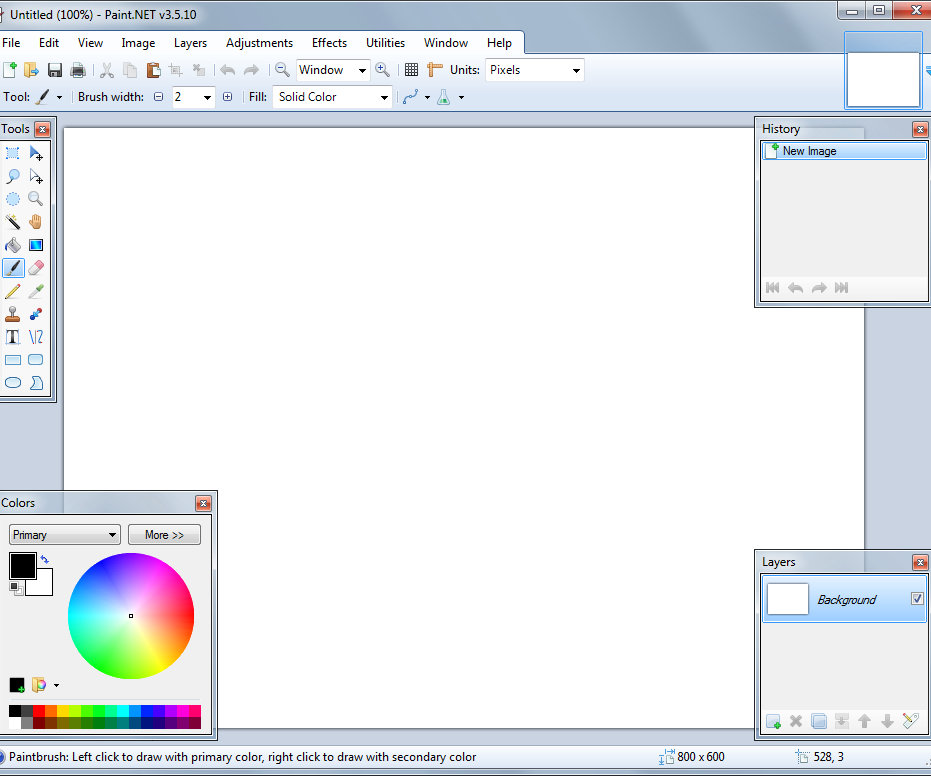Hide the Background layer
The height and width of the screenshot is (776, 931).
pos(917,598)
